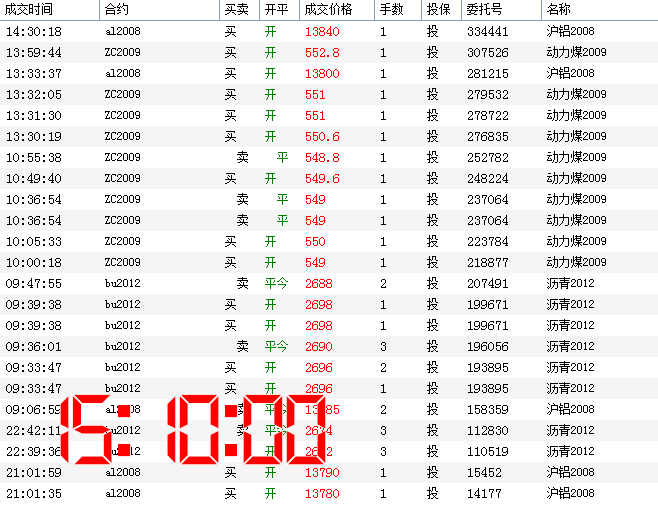Image resolution: width=658 pixels, height=517 pixels.
Task: Click the 手数 column header
Action: coord(391,10)
